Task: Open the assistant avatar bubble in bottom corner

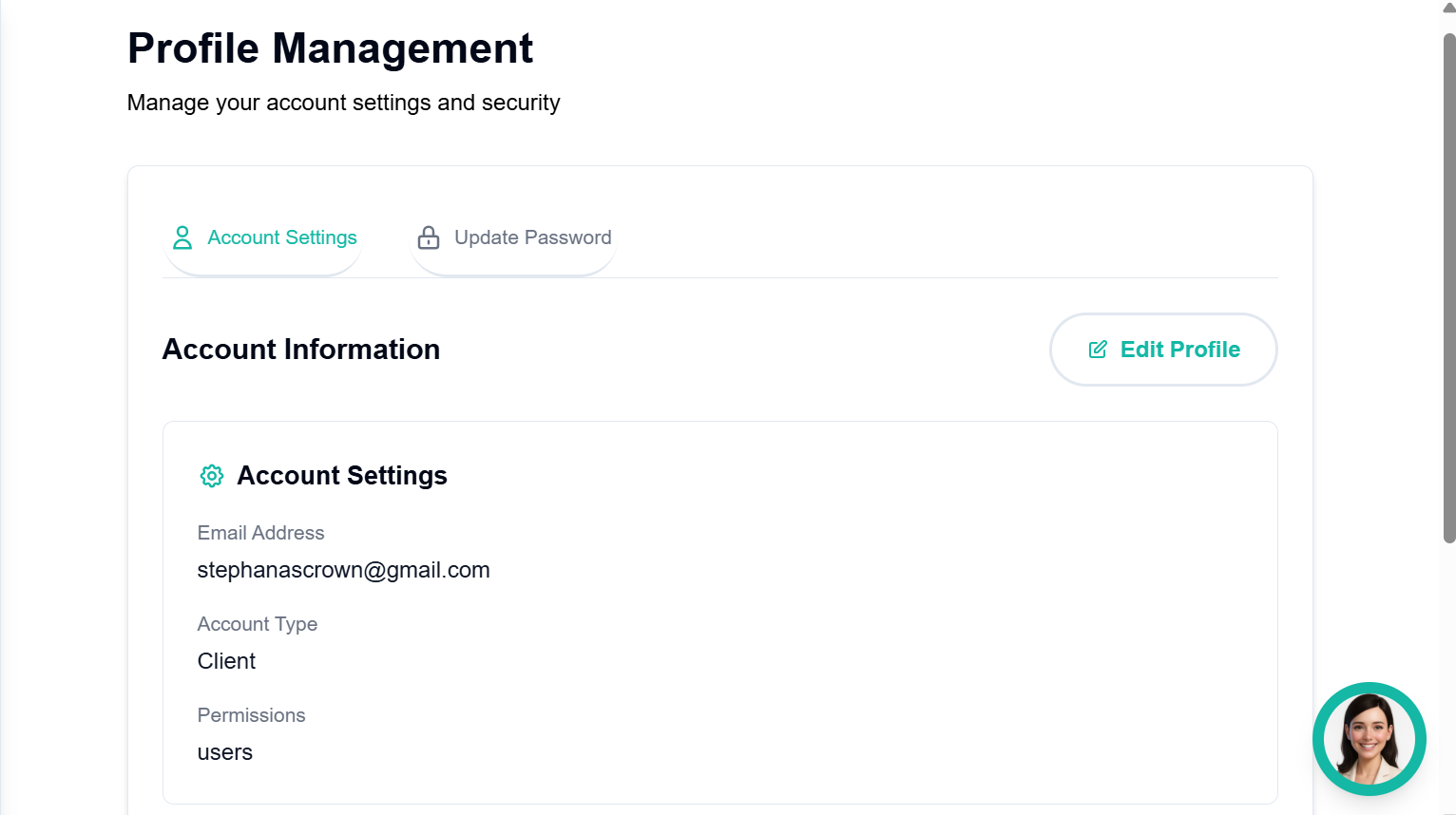Action: click(x=1369, y=739)
